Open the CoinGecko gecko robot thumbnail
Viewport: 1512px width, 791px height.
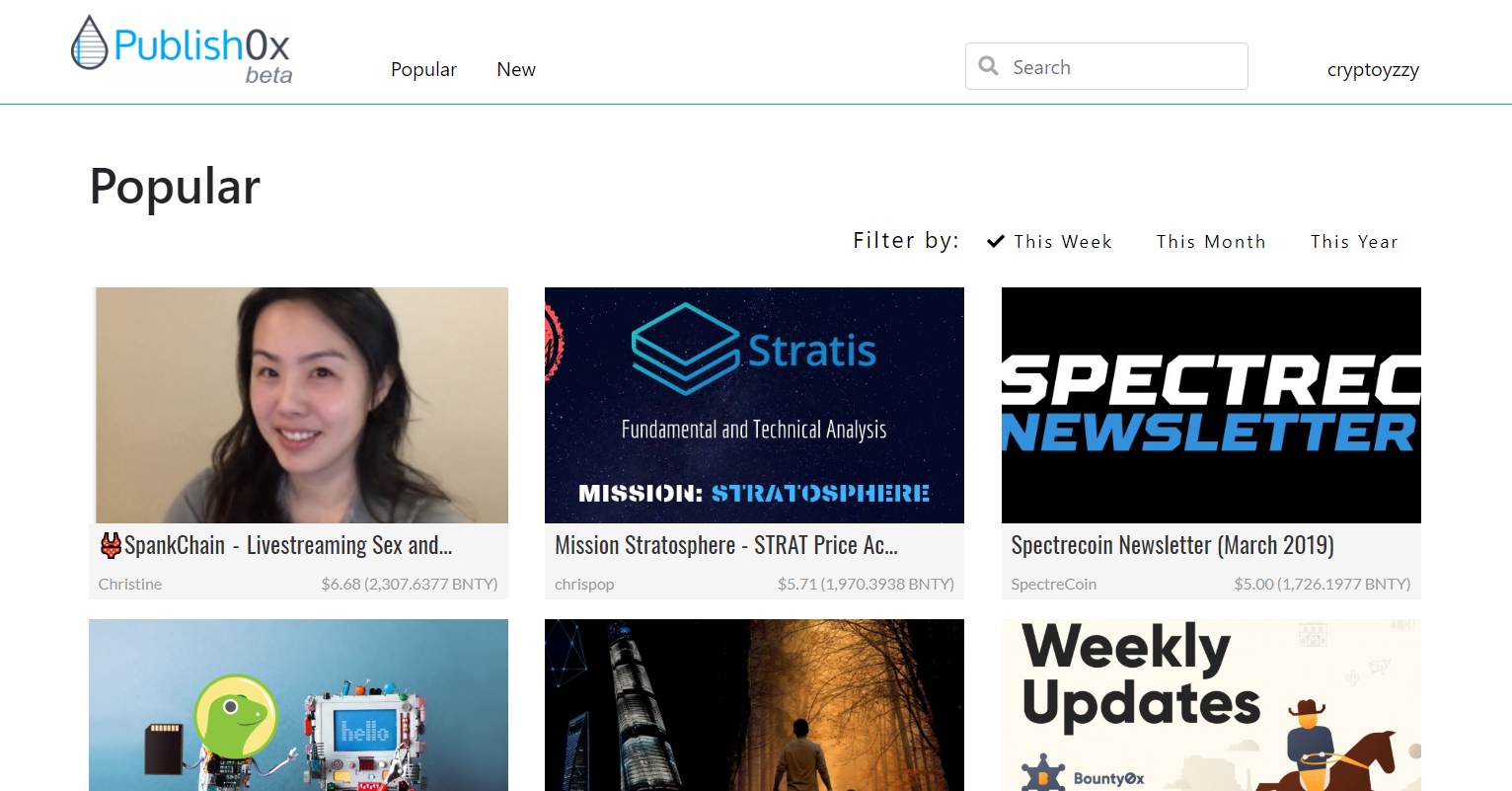point(298,705)
